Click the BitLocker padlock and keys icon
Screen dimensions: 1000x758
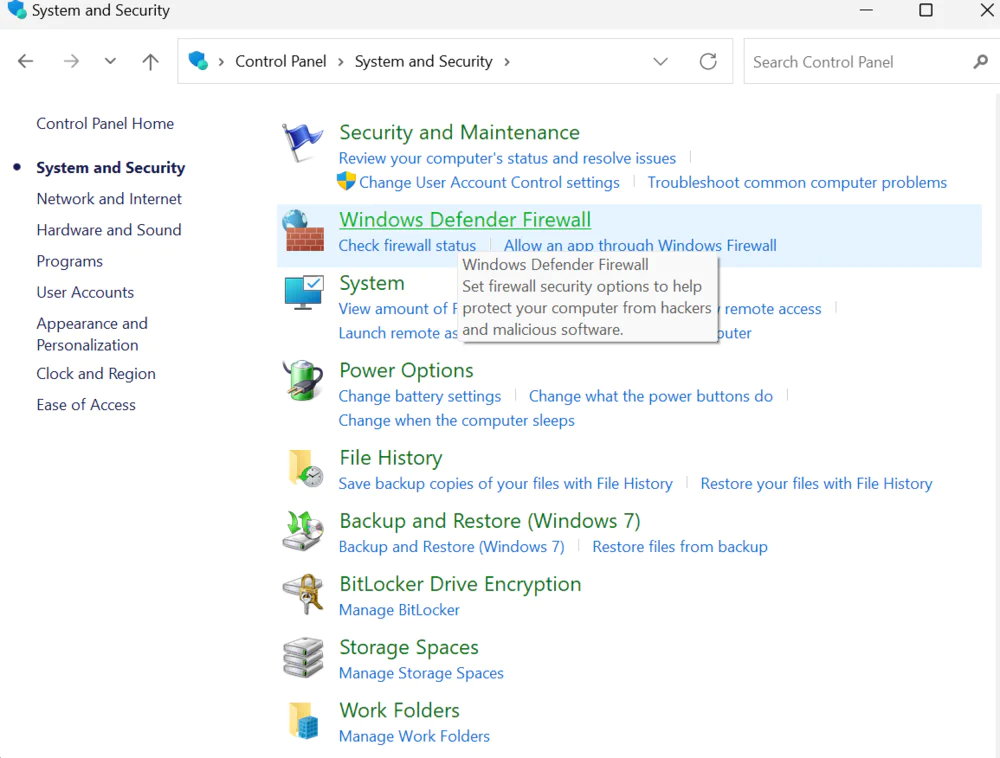pyautogui.click(x=304, y=594)
